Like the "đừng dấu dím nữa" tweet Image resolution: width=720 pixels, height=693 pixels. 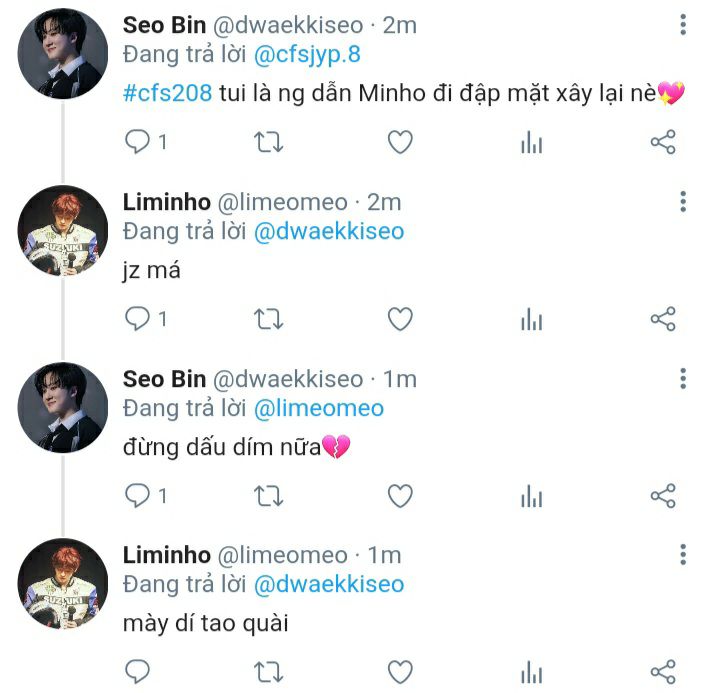point(400,496)
